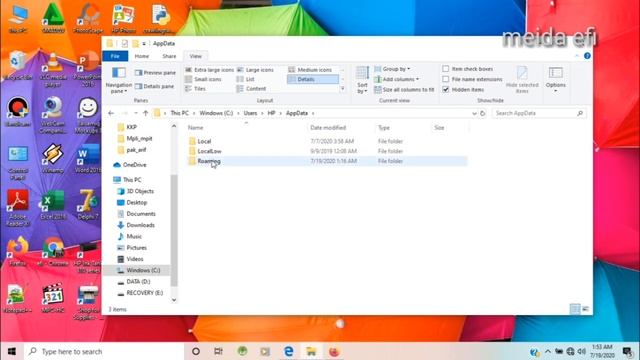Open the VLC media player desktop shortcut
640x360 pixels.
click(x=53, y=70)
